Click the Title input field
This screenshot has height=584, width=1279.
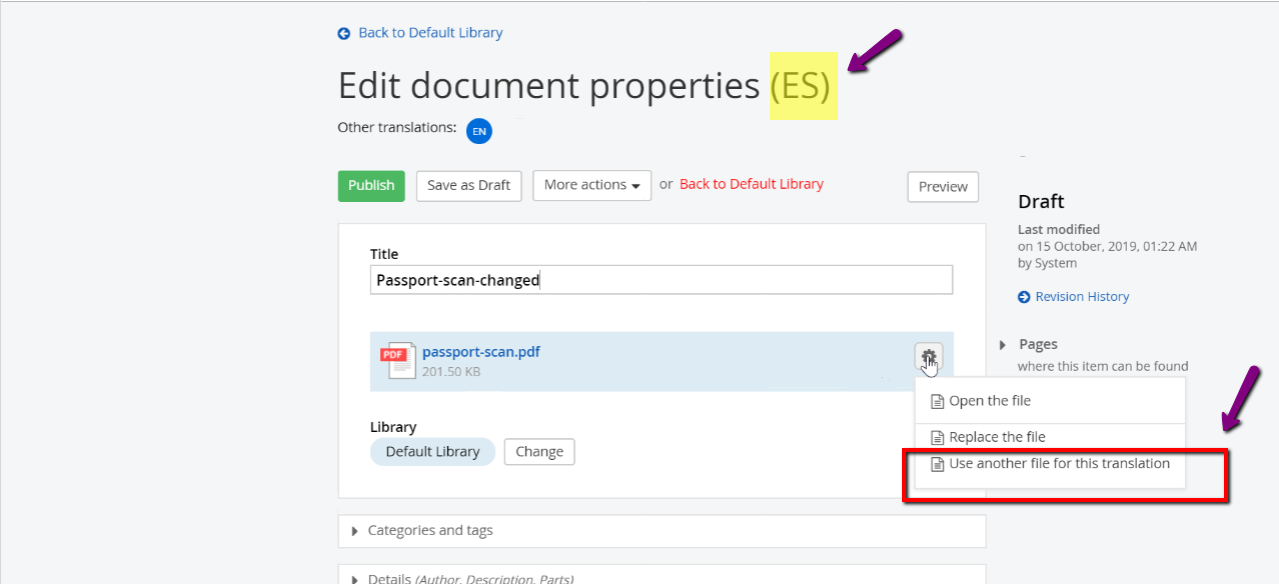pos(661,280)
